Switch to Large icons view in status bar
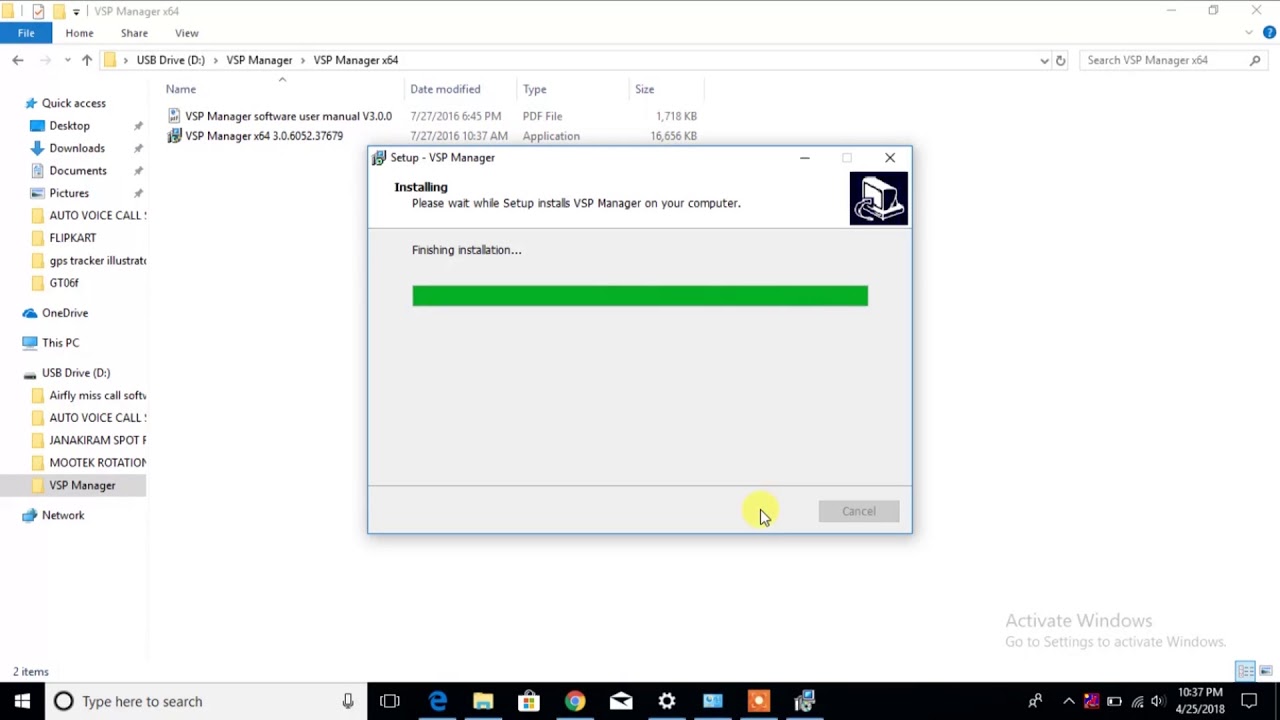This screenshot has width=1280, height=720. coord(1266,671)
